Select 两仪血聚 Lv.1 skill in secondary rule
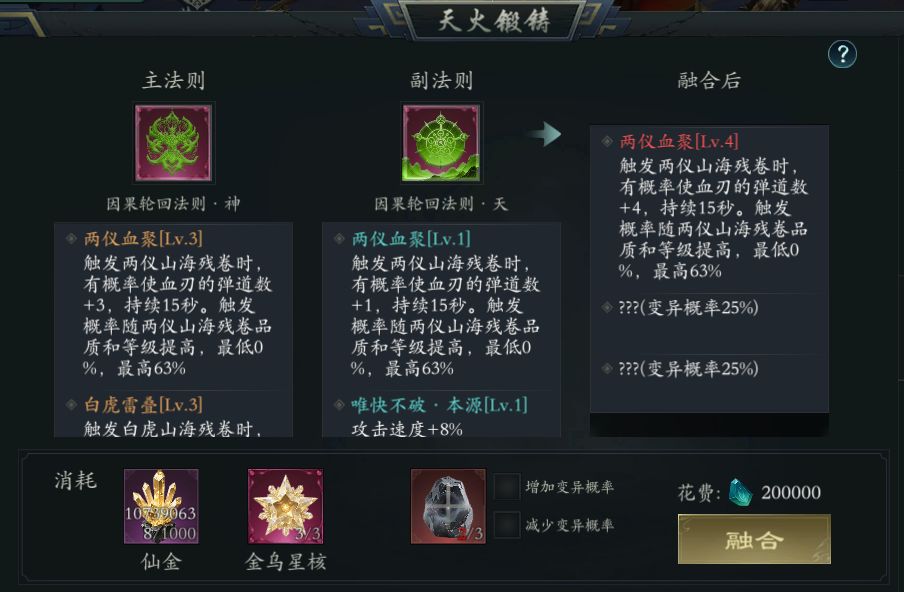 [411, 239]
